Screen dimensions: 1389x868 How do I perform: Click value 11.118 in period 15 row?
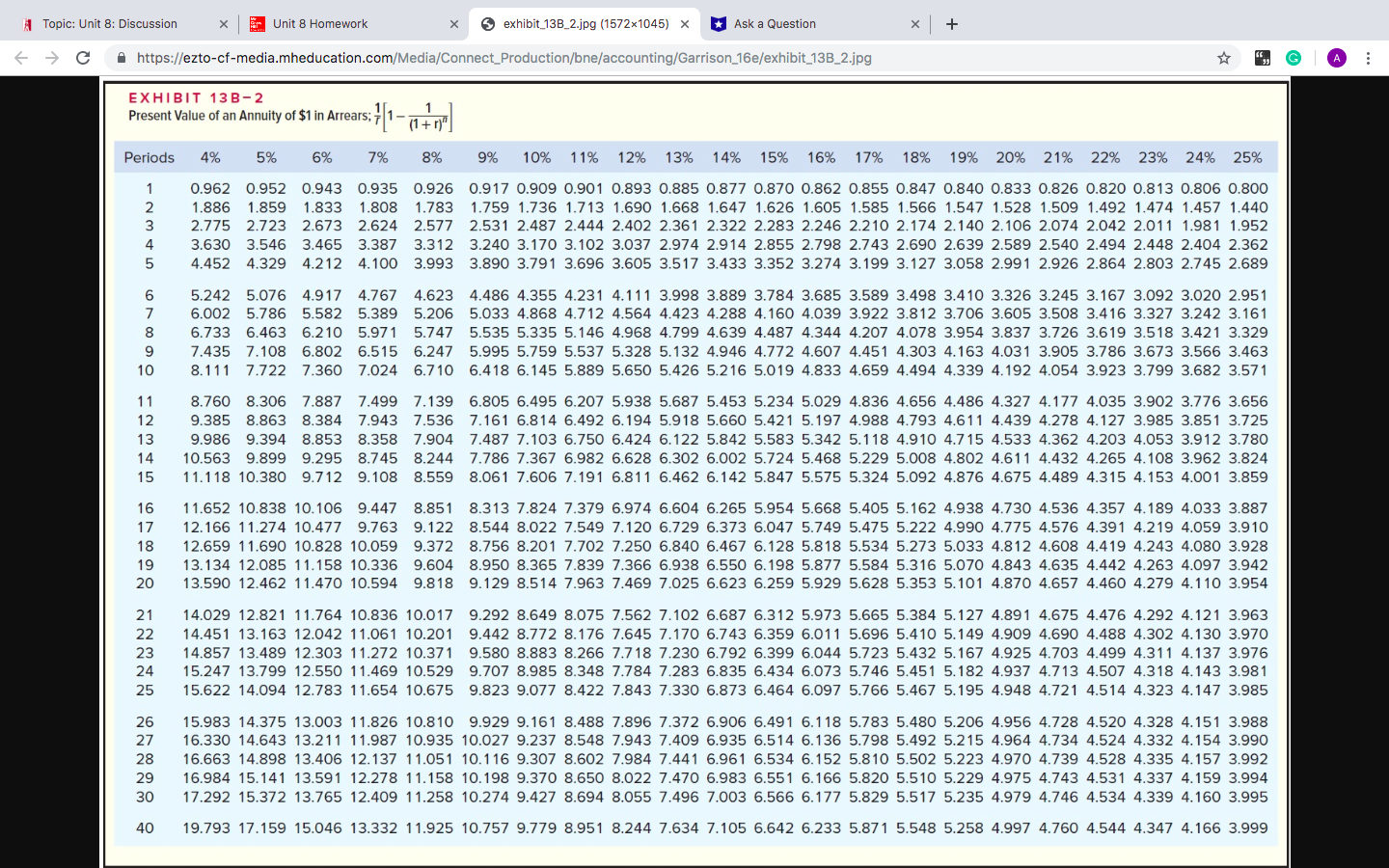click(206, 476)
